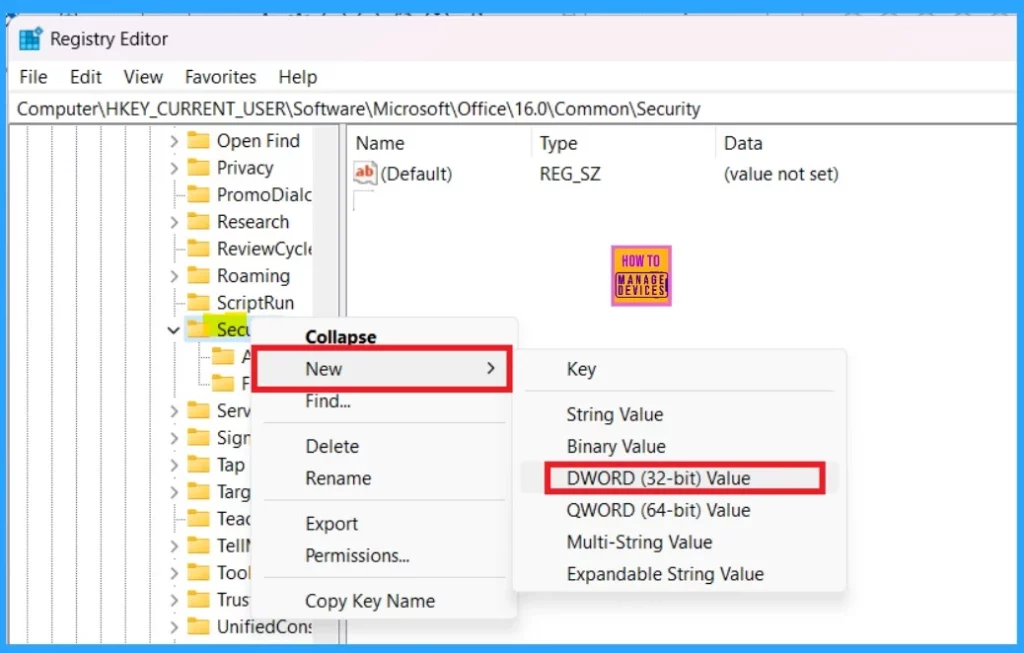Click the Name column header
The image size is (1024, 653).
(x=379, y=143)
